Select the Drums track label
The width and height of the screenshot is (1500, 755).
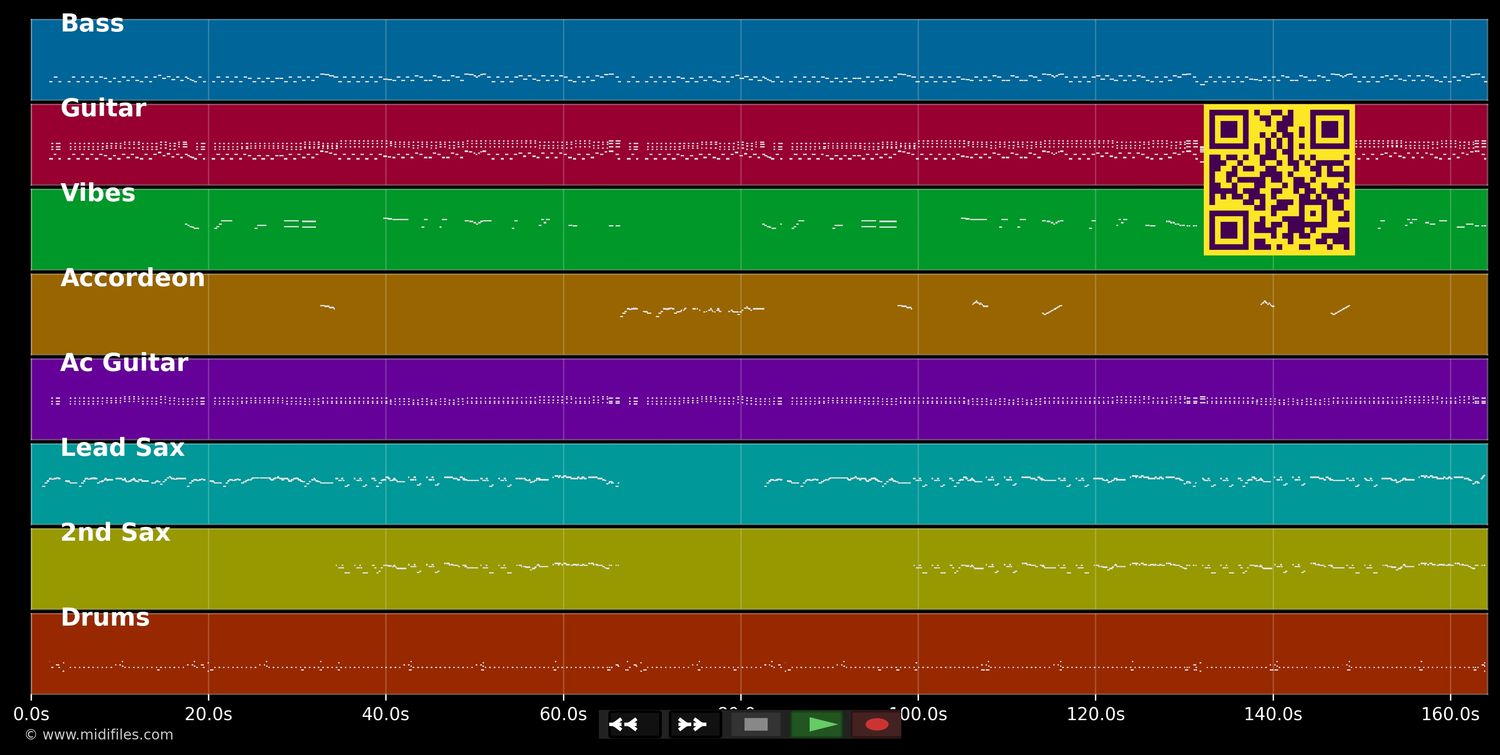click(x=105, y=619)
